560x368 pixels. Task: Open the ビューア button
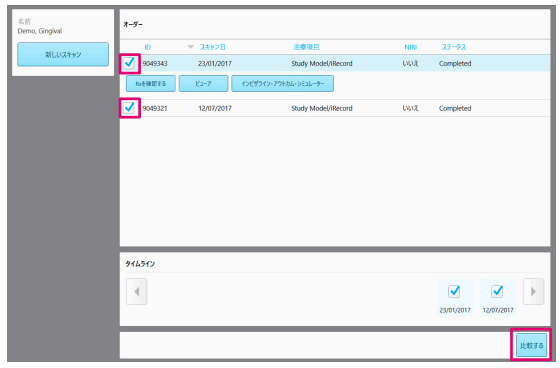203,84
